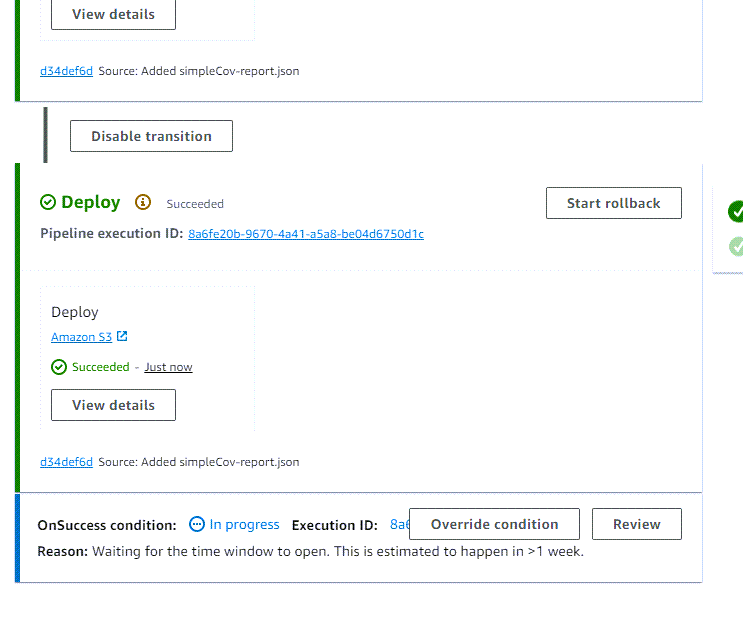Image resolution: width=743 pixels, height=620 pixels.
Task: Open commit d34def6d below Deploy action card
Action: pyautogui.click(x=66, y=462)
